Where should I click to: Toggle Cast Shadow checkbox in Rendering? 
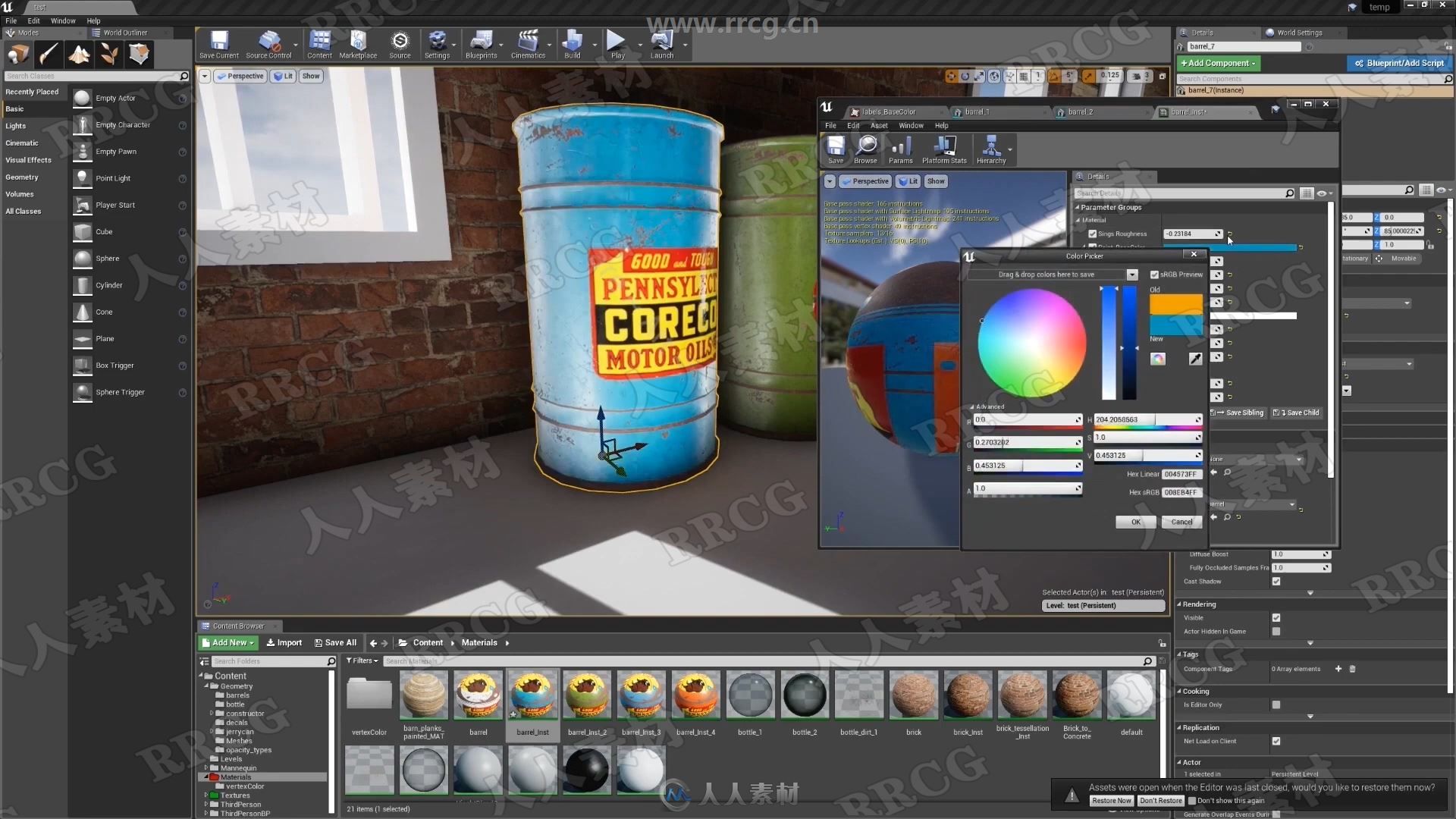click(x=1278, y=580)
